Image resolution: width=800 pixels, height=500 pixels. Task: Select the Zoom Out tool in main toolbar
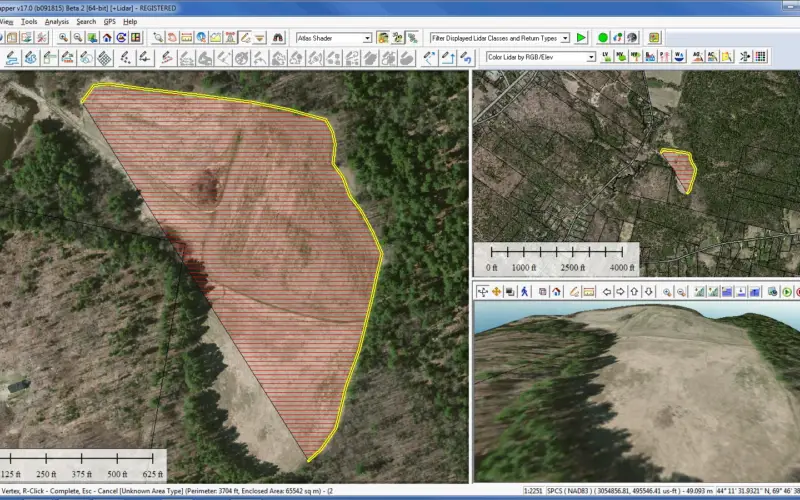(x=78, y=38)
